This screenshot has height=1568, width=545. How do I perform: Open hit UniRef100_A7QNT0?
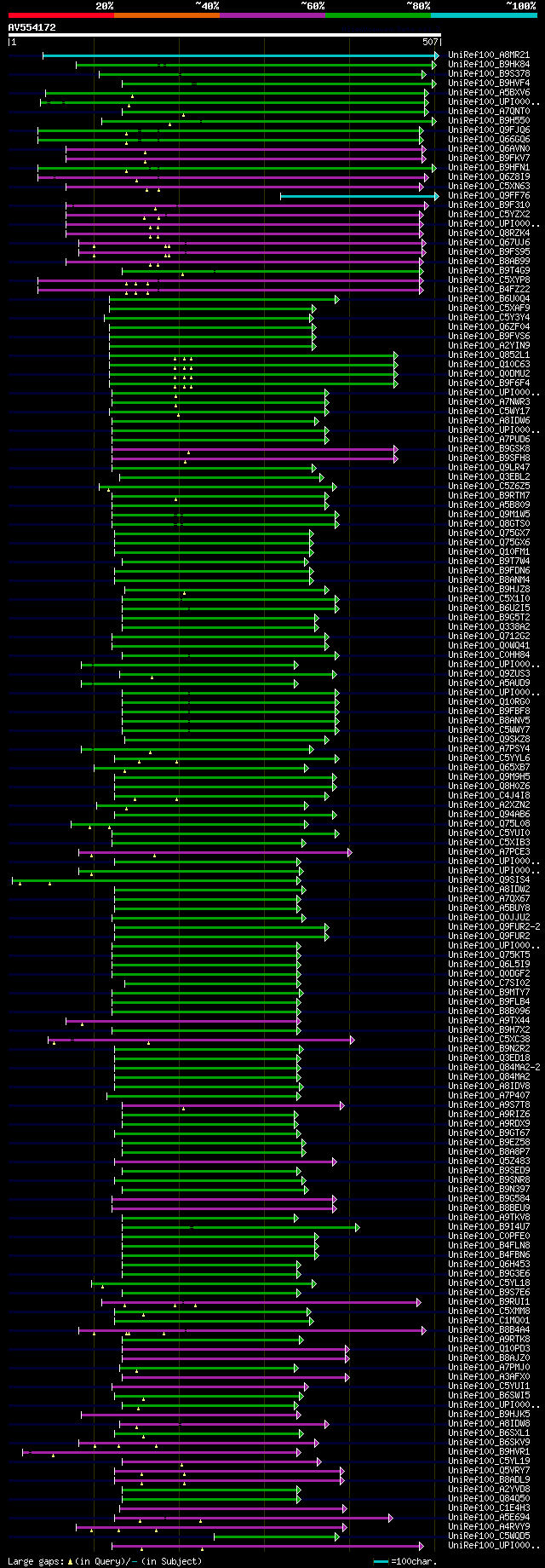coord(489,112)
